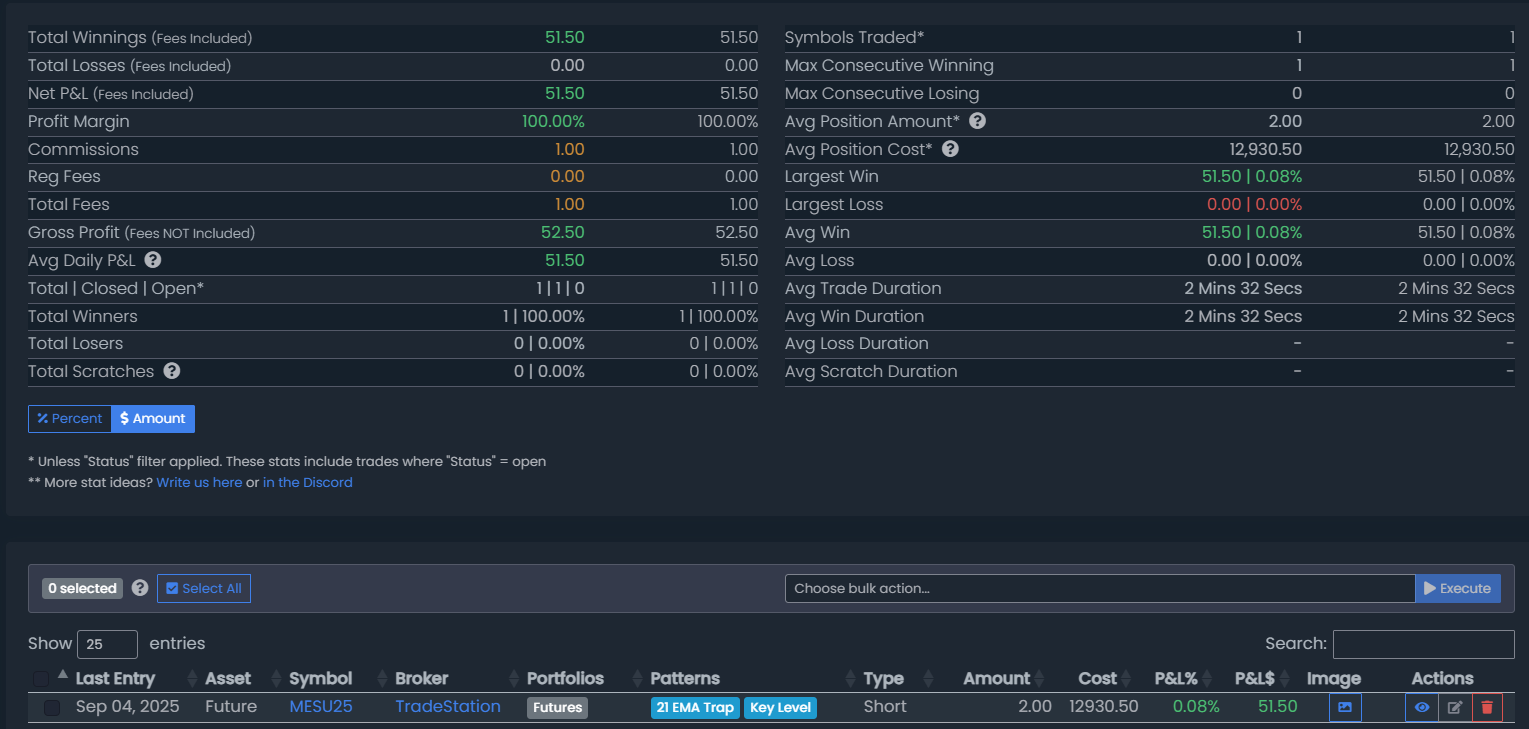Viewport: 1529px width, 729px height.
Task: Click help icon next to Avg Daily P&L
Action: 153,260
